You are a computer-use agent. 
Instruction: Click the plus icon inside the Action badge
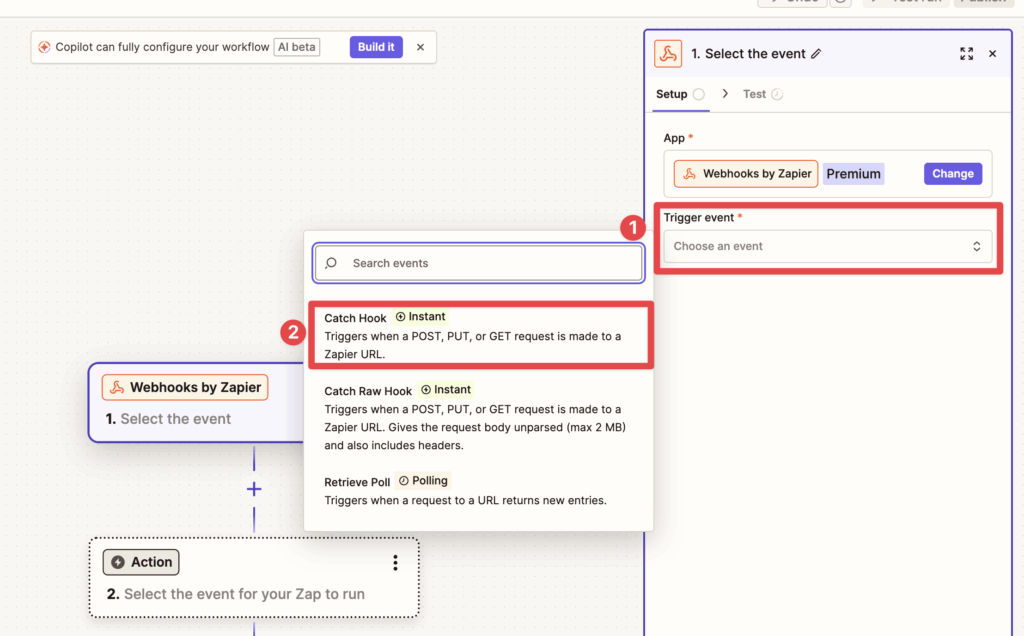(118, 562)
